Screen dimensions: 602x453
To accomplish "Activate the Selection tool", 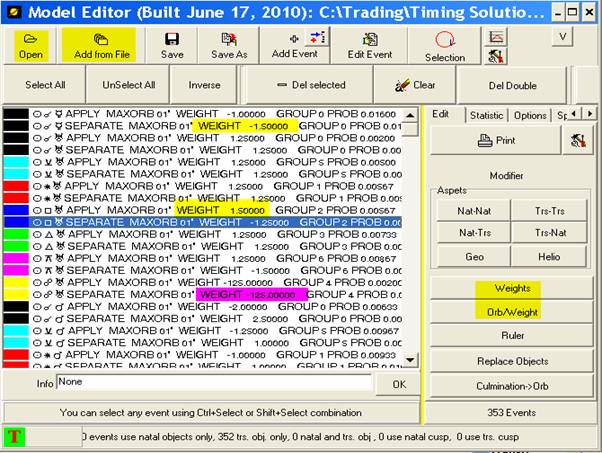I will [445, 46].
